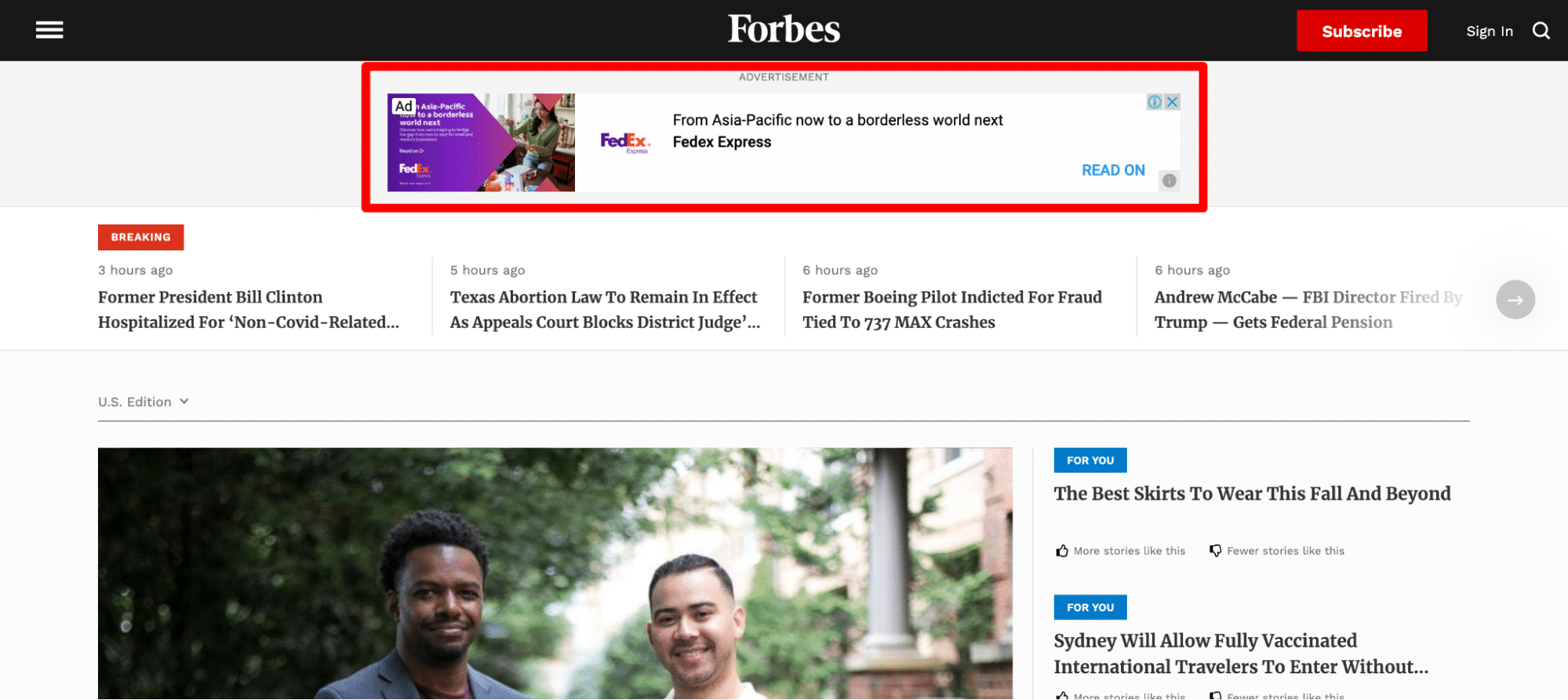The width and height of the screenshot is (1568, 700).
Task: Click the Forbes logo
Action: (784, 30)
